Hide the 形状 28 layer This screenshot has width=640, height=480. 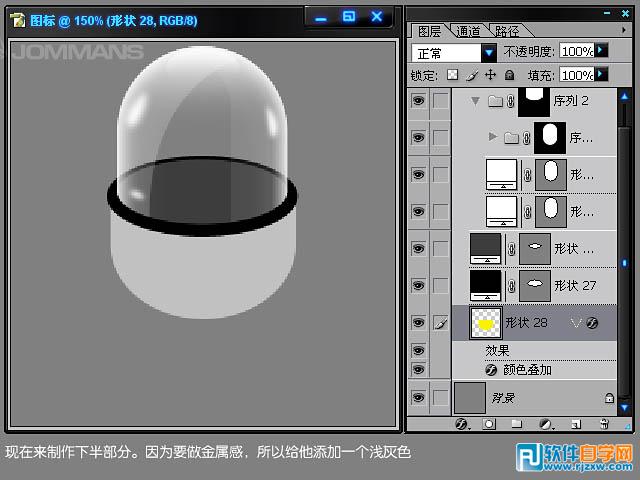pos(418,322)
